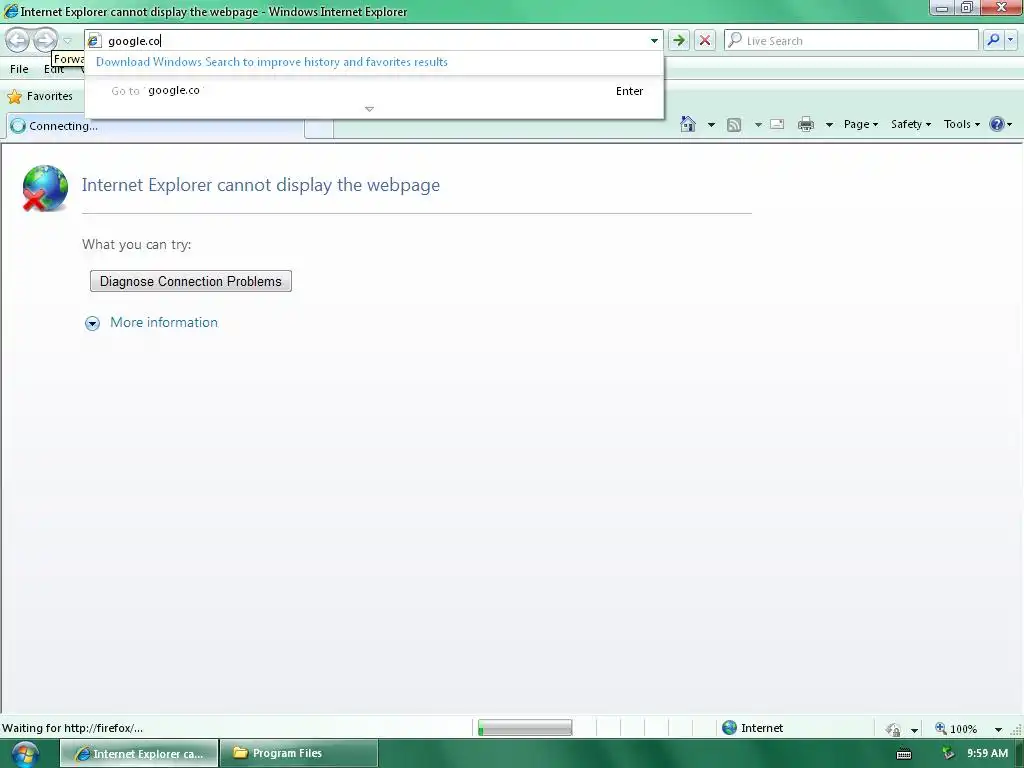Click the green Go arrow button
The image size is (1024, 768).
pyautogui.click(x=679, y=40)
